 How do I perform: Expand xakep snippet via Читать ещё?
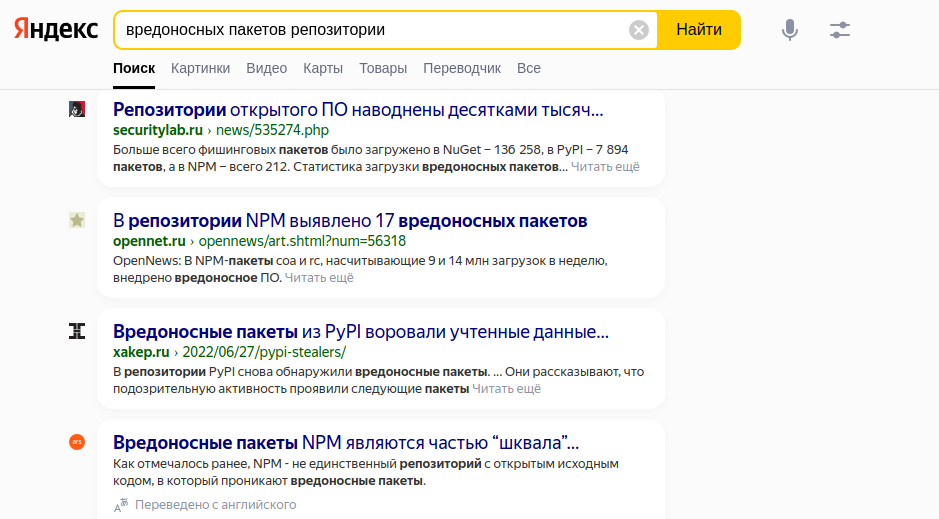[506, 389]
